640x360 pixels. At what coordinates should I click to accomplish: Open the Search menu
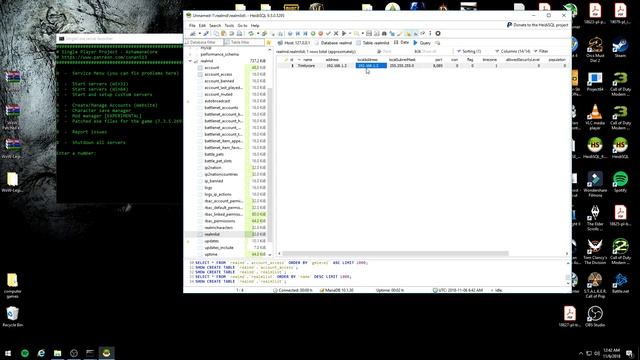point(215,25)
